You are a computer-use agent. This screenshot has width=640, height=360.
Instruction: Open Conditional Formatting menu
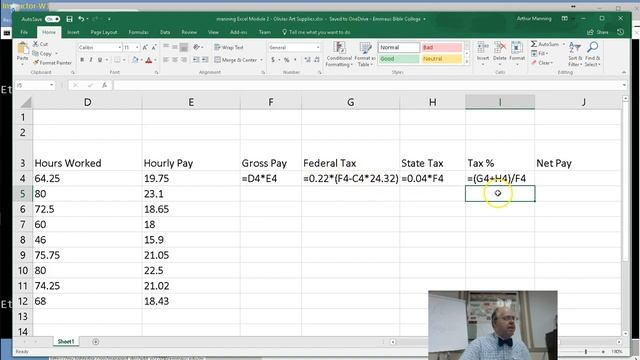pyautogui.click(x=339, y=54)
